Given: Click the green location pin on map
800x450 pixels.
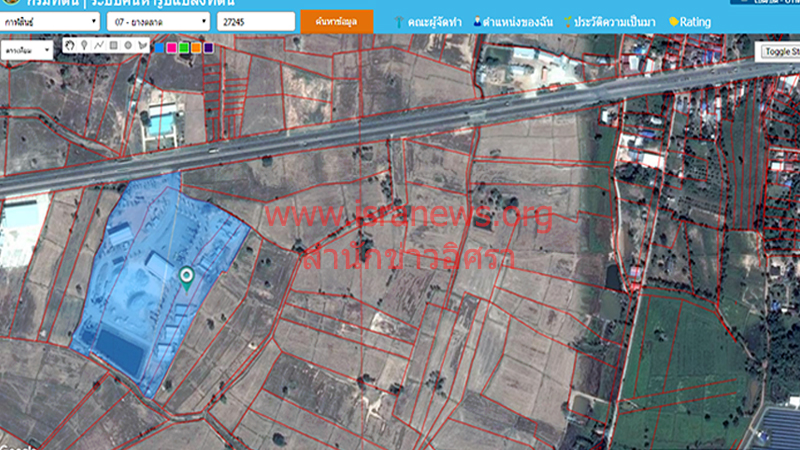Looking at the screenshot, I should tap(186, 277).
